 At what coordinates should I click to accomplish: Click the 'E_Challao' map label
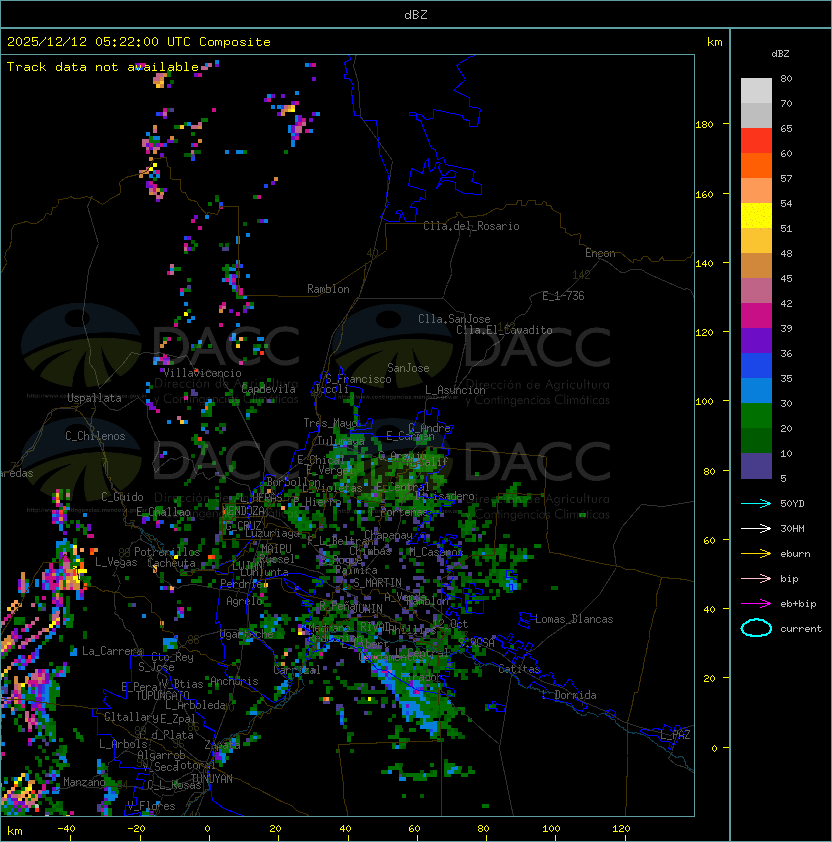163,512
